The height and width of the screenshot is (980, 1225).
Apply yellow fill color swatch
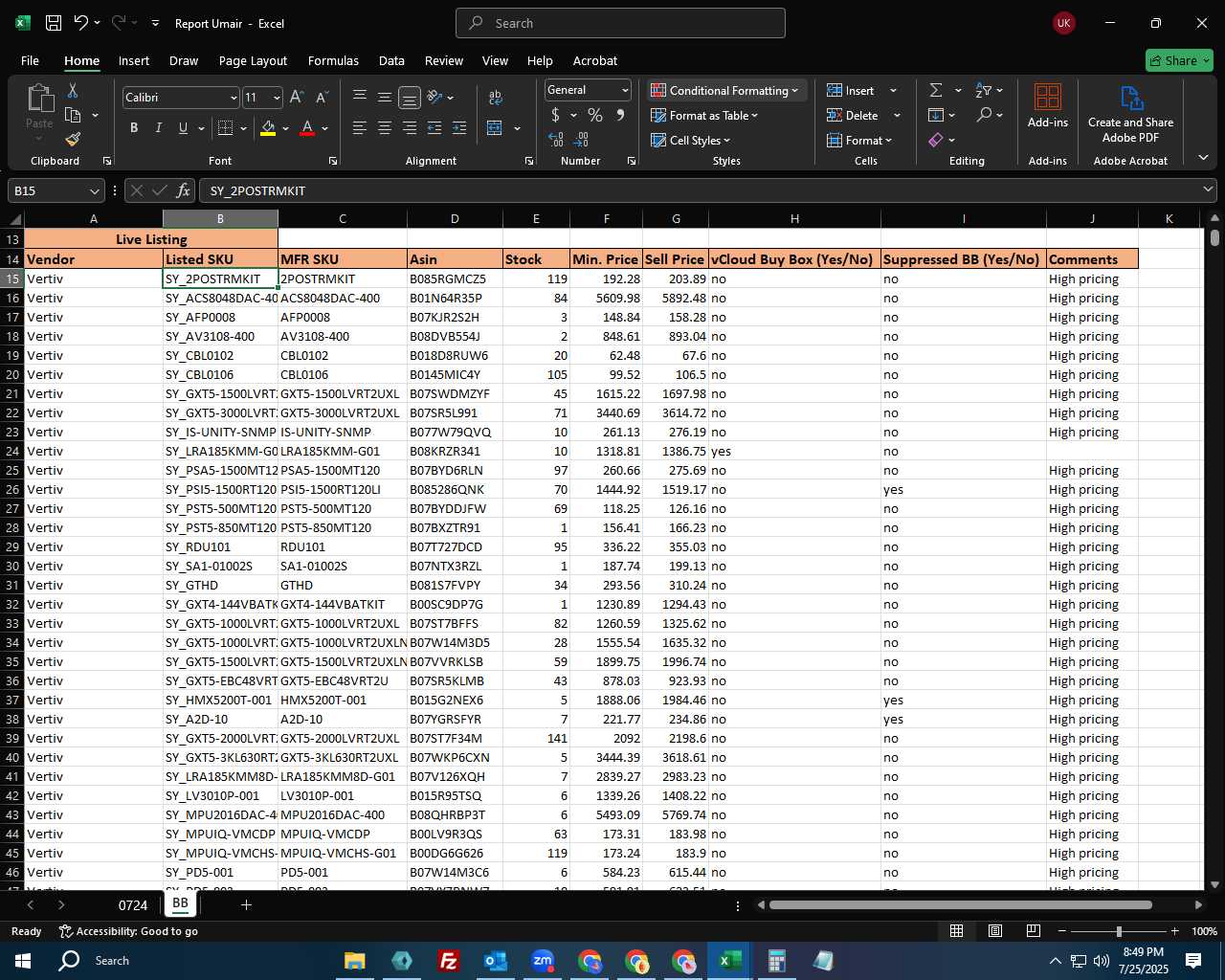(x=268, y=128)
